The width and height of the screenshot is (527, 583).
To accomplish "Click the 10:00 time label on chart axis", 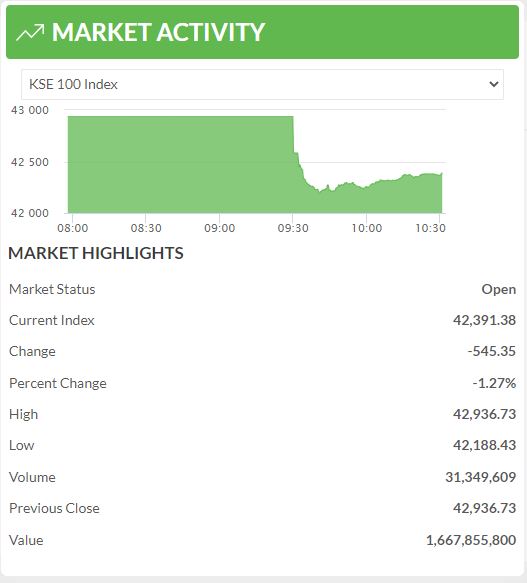I will pos(367,228).
